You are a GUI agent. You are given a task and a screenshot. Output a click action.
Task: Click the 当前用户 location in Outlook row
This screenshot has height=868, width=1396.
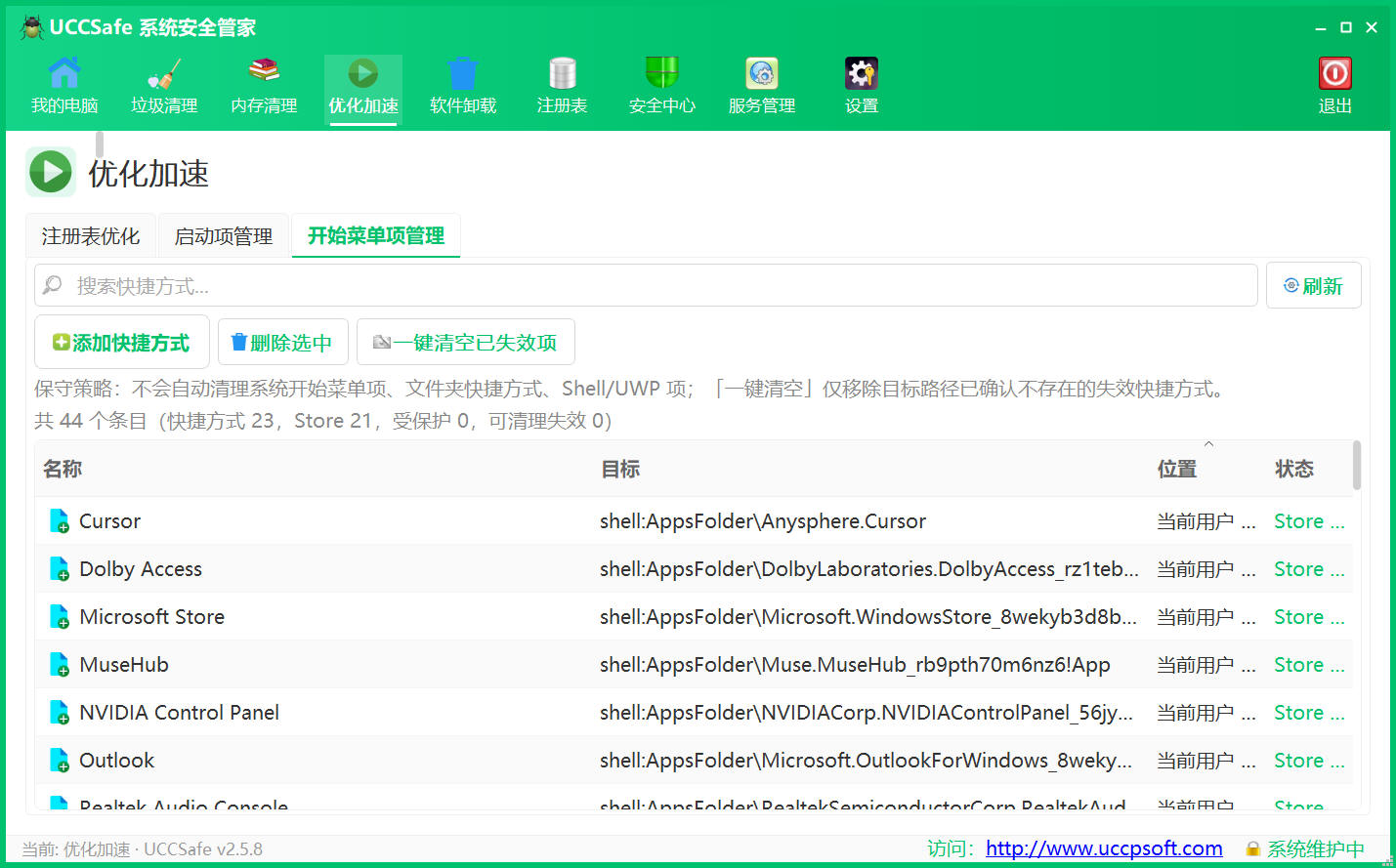tap(1206, 761)
